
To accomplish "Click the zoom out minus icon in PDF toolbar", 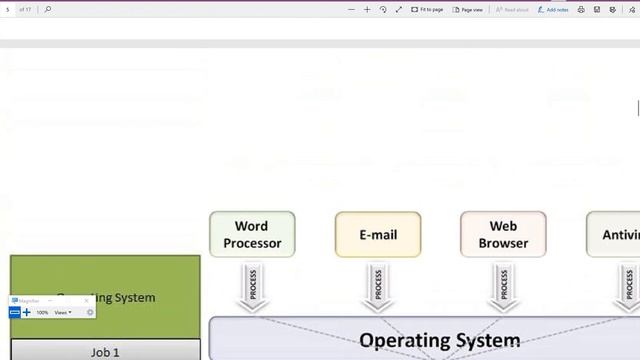I will click(351, 9).
